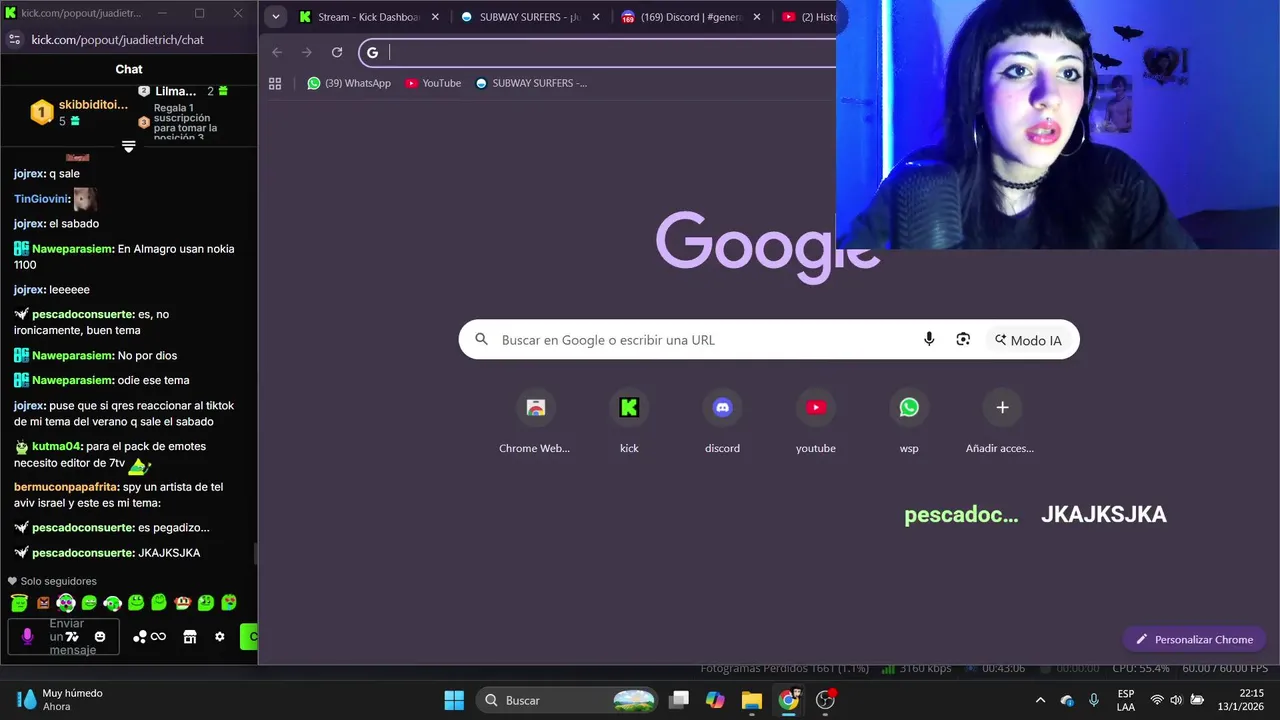Open OBS Studio from the taskbar

point(826,700)
